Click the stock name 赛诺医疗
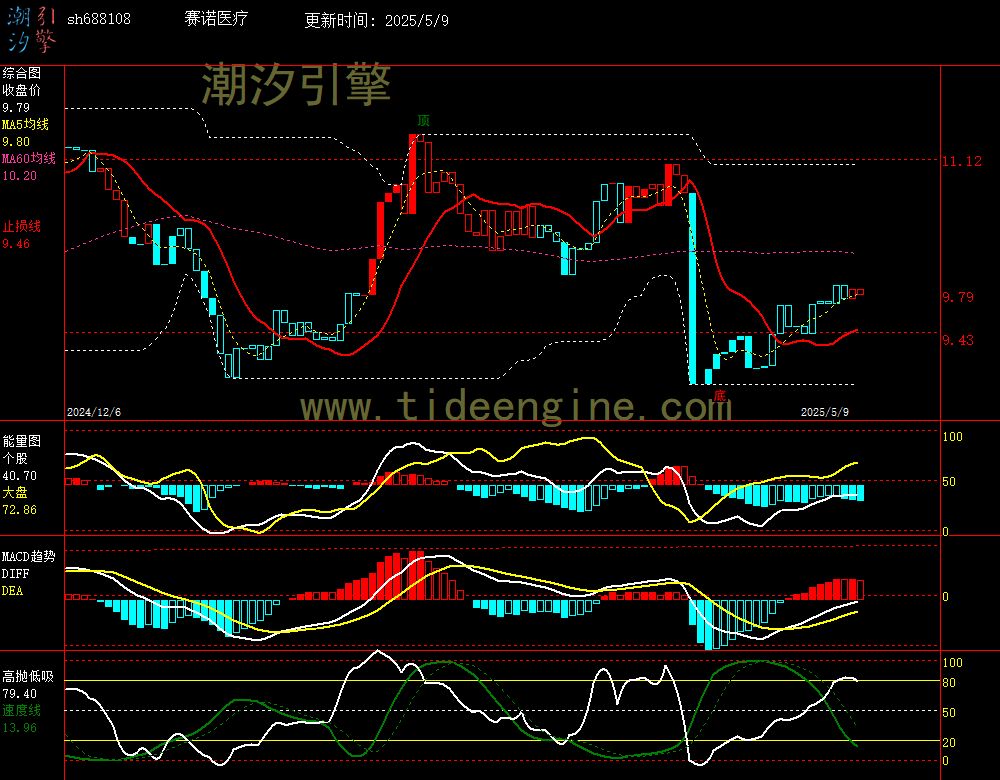This screenshot has height=780, width=1000. [216, 18]
